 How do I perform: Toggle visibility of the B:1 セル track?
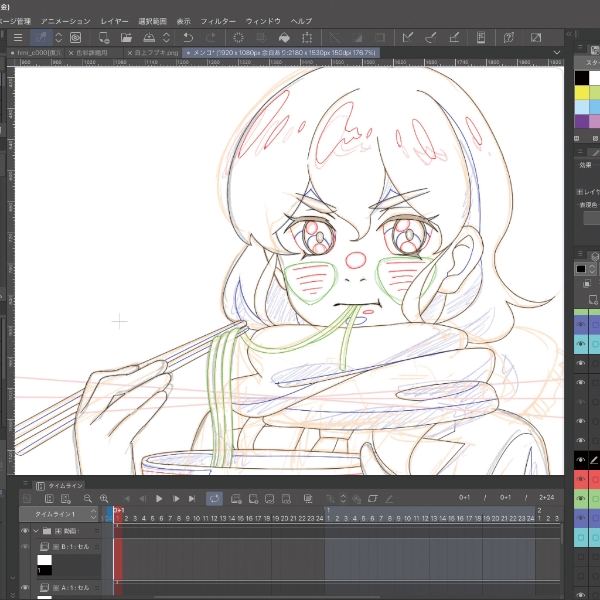click(25, 547)
